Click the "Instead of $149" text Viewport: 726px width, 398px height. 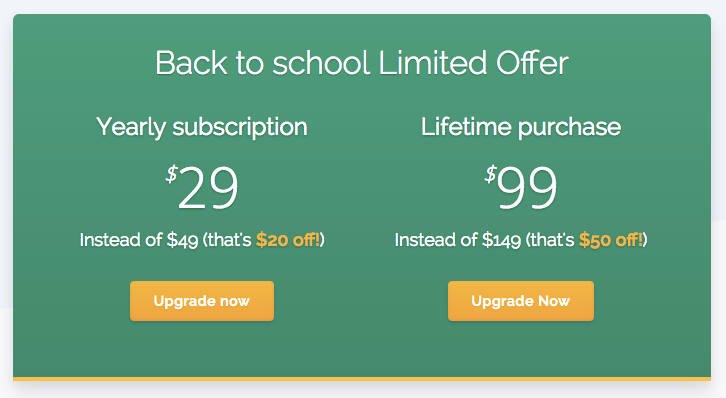pos(458,240)
